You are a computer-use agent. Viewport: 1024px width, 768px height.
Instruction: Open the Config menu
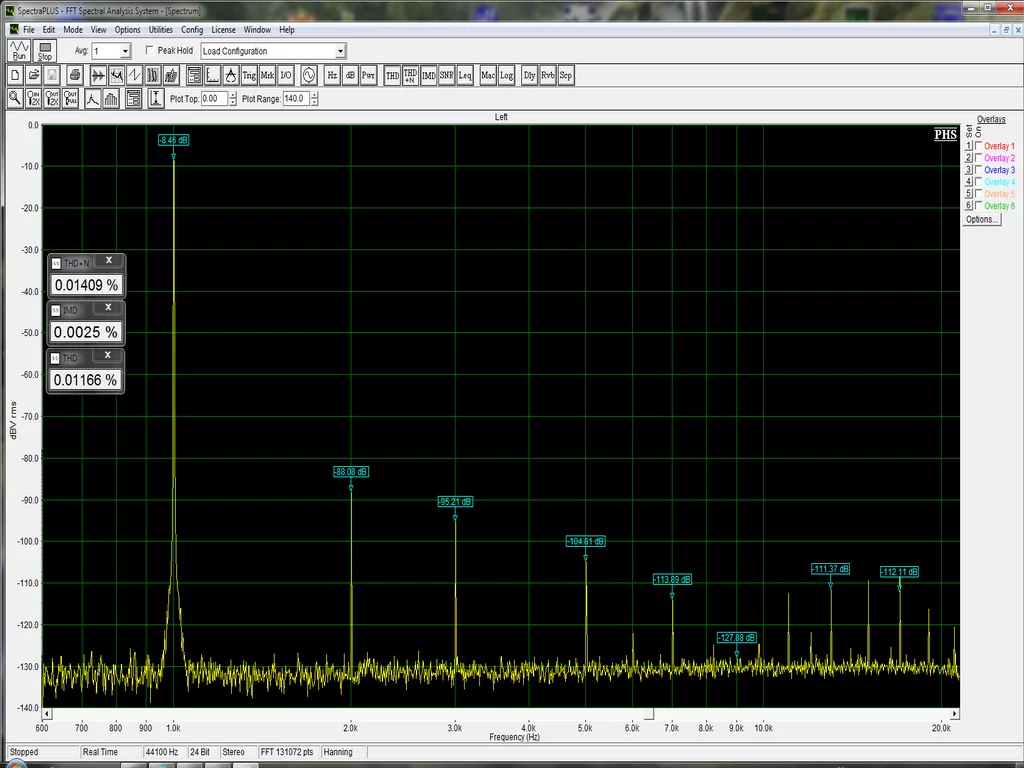point(192,30)
